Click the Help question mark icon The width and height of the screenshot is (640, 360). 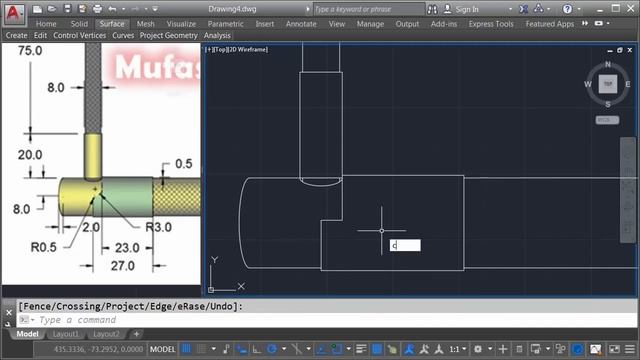[567, 9]
